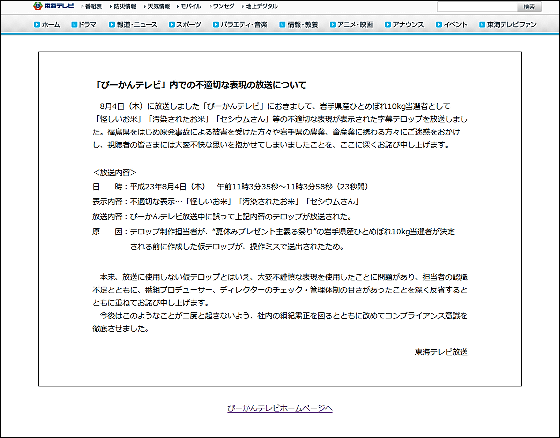Click the blue arrow icon beside スポーツ
Viewport: 560px width, 438px height.
[172, 25]
